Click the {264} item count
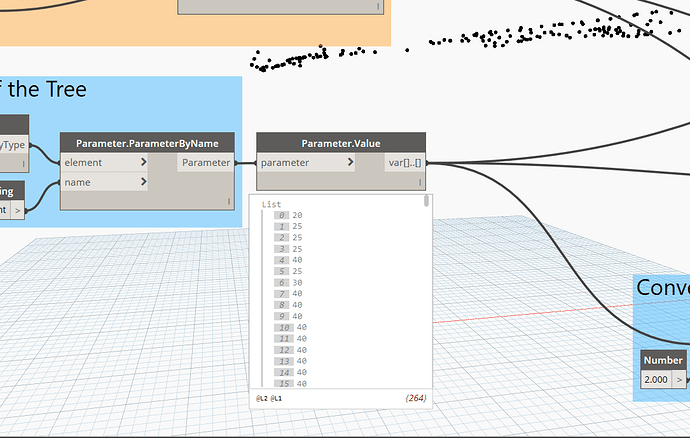The width and height of the screenshot is (690, 438). tap(415, 398)
